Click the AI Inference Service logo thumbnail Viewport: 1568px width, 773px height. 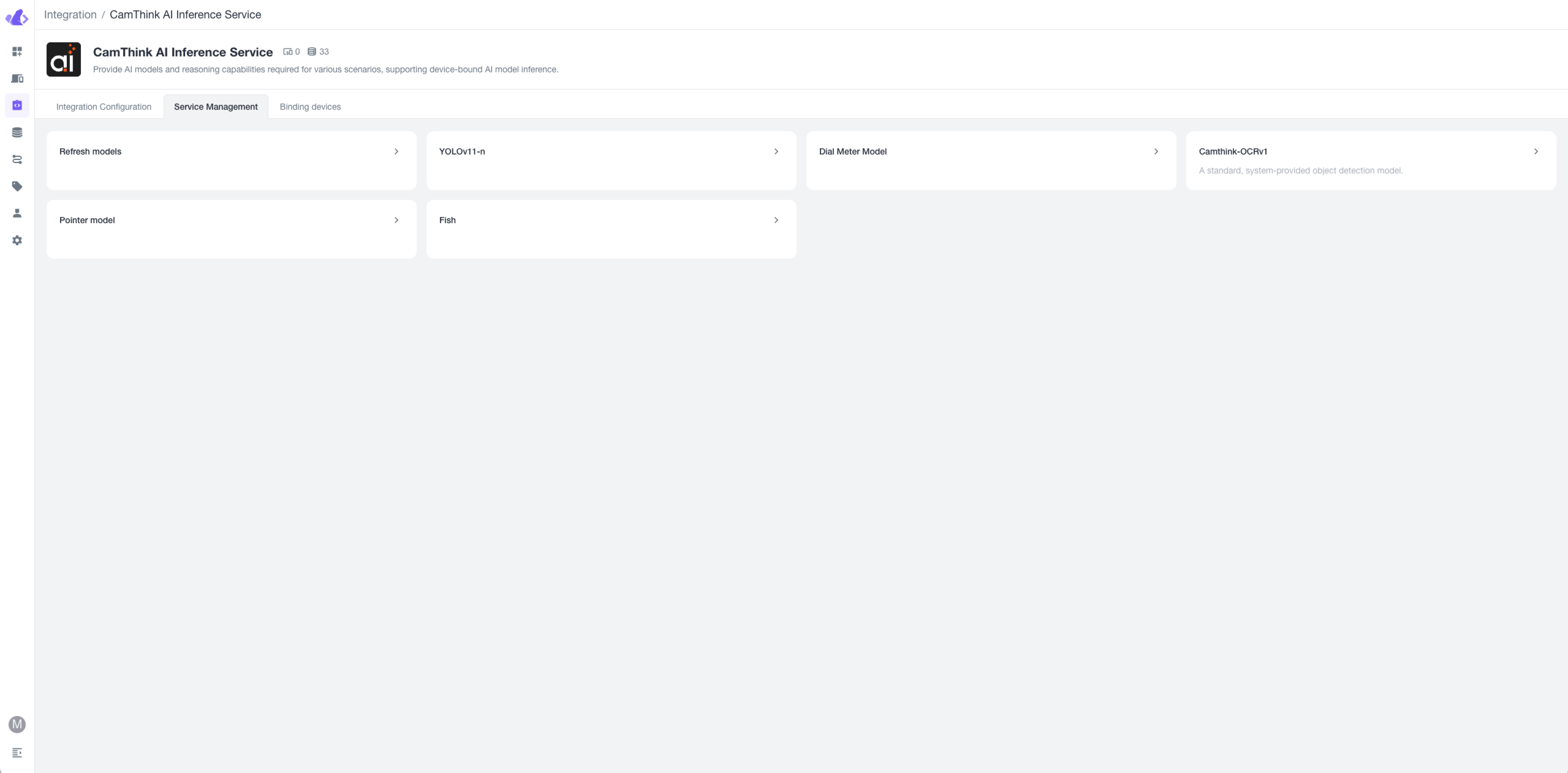pyautogui.click(x=64, y=59)
